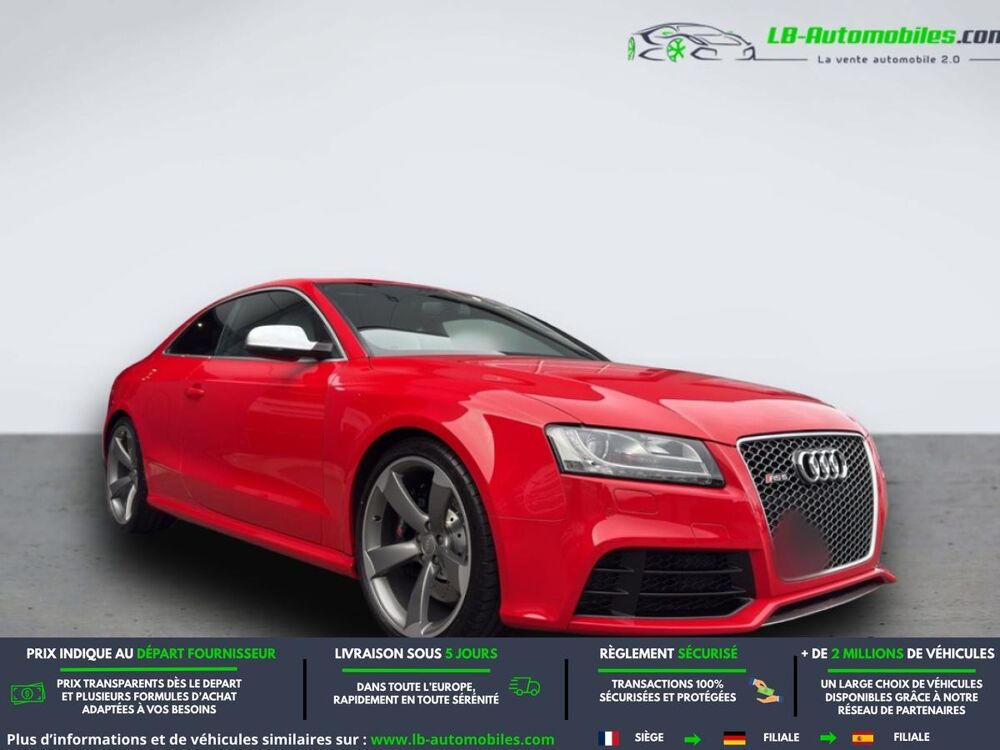Screen dimensions: 1000x750
Task: Click the car's headlight
Action: point(633,453)
